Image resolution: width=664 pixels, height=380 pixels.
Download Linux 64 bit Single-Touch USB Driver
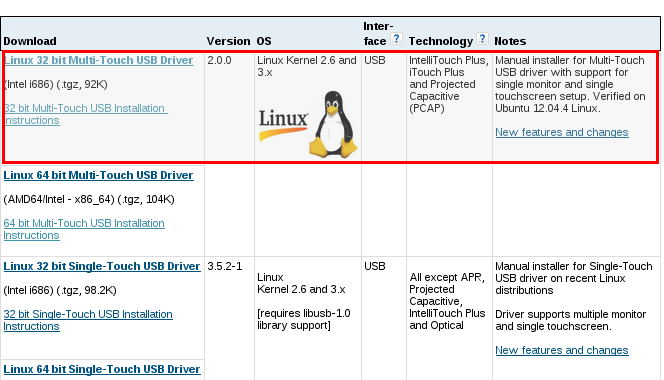102,369
